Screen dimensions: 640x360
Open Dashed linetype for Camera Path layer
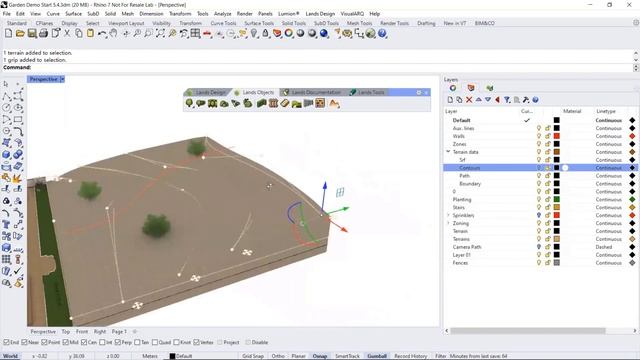point(604,247)
